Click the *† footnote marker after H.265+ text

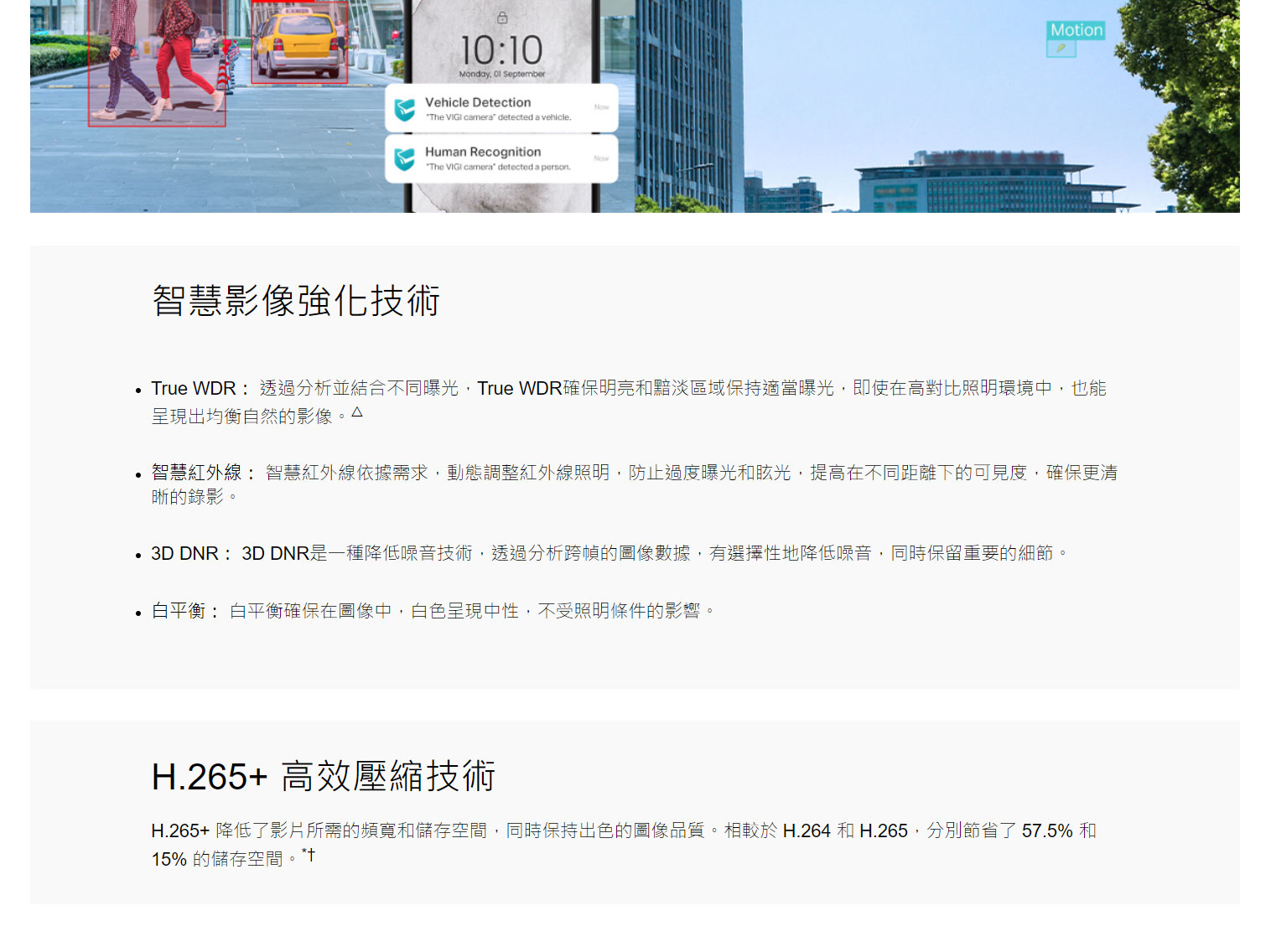click(309, 854)
